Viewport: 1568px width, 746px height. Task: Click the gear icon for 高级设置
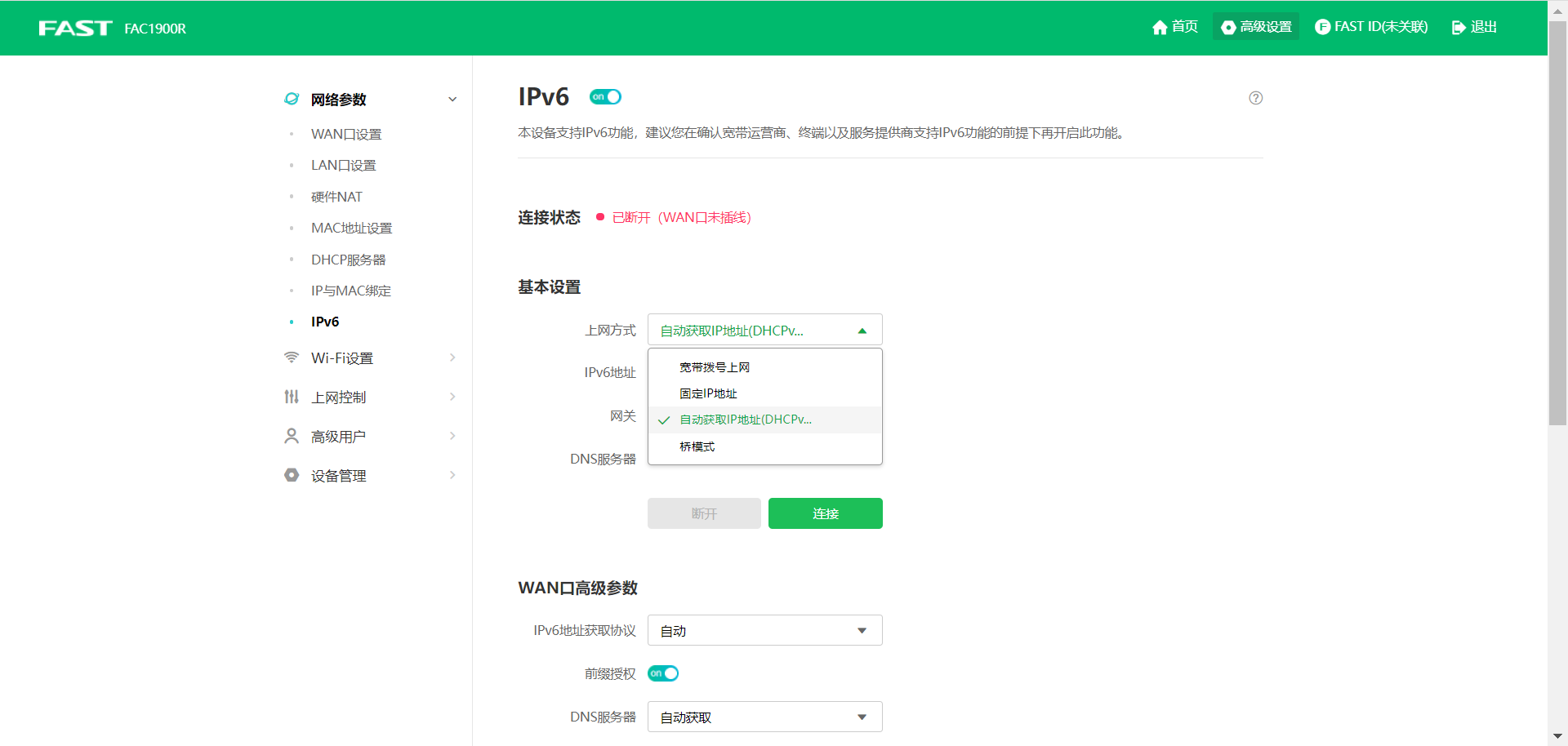pyautogui.click(x=1227, y=27)
